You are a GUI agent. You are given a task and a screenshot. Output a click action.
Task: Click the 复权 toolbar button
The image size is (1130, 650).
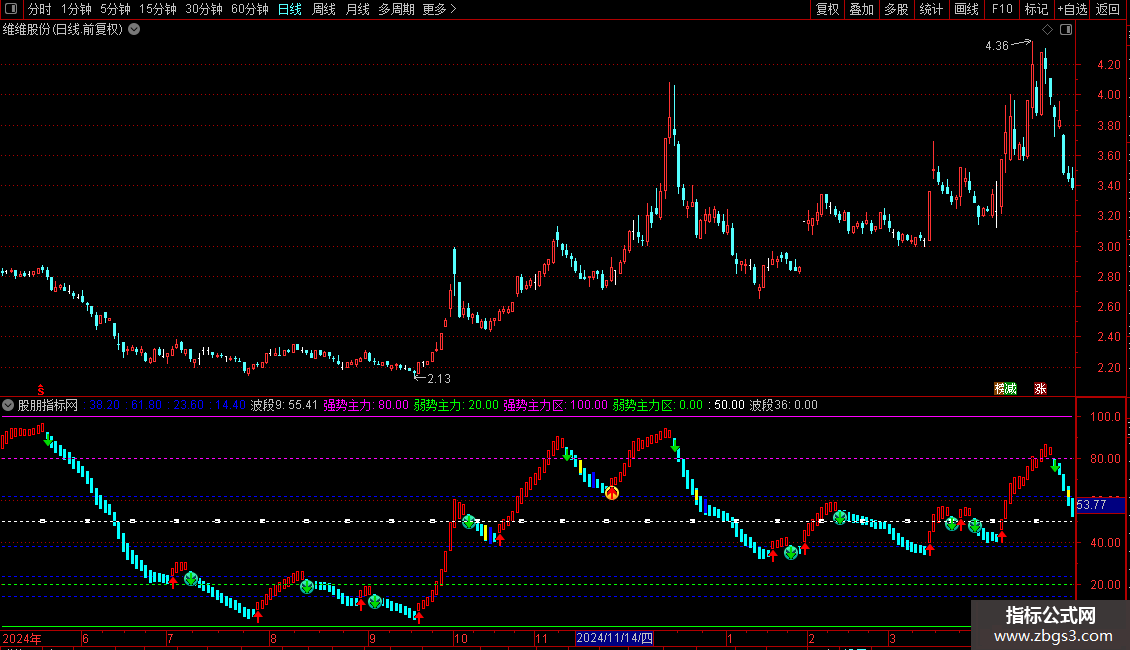(827, 9)
